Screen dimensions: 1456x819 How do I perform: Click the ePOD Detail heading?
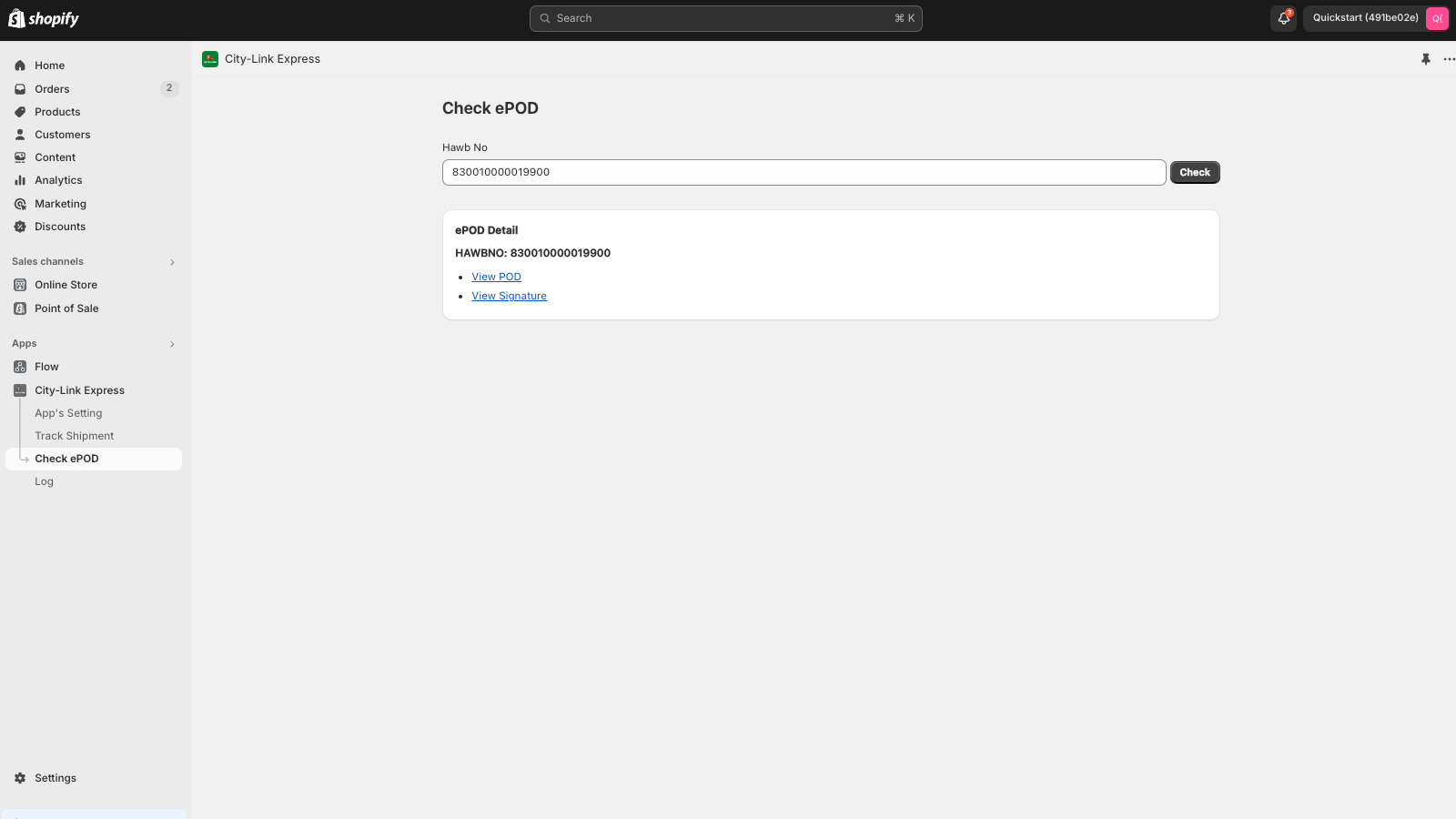[486, 230]
